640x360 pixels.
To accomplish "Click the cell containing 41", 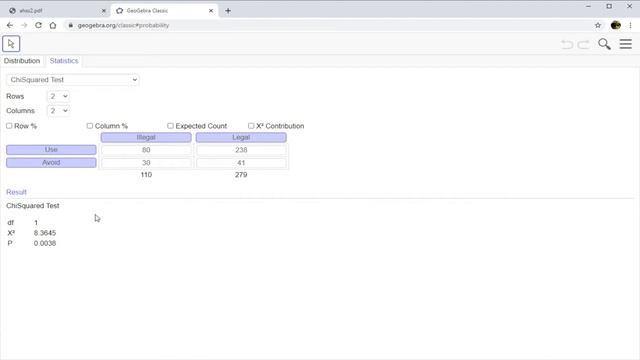I will 241,163.
